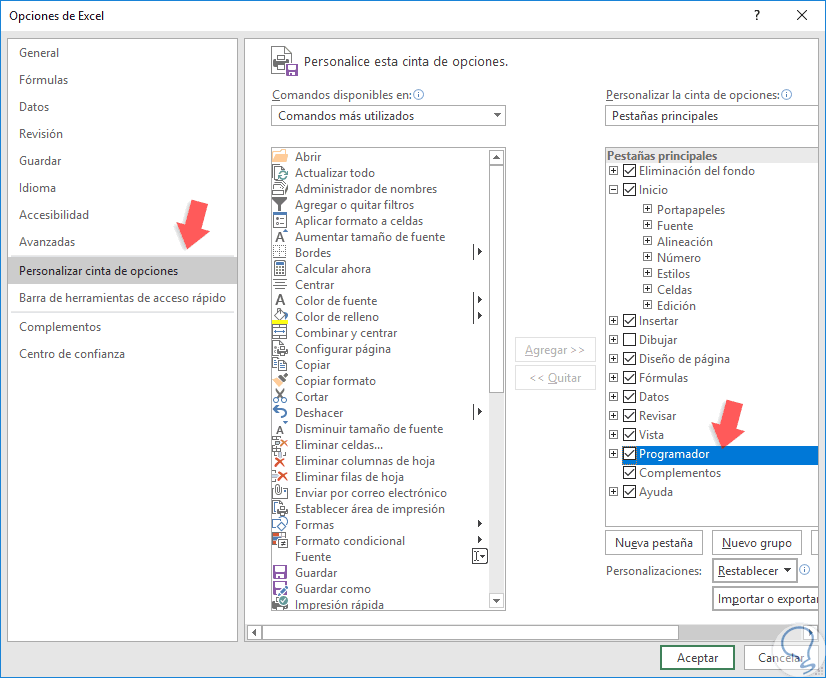The height and width of the screenshot is (678, 826).
Task: Click the Cortar scissors icon
Action: (x=280, y=396)
